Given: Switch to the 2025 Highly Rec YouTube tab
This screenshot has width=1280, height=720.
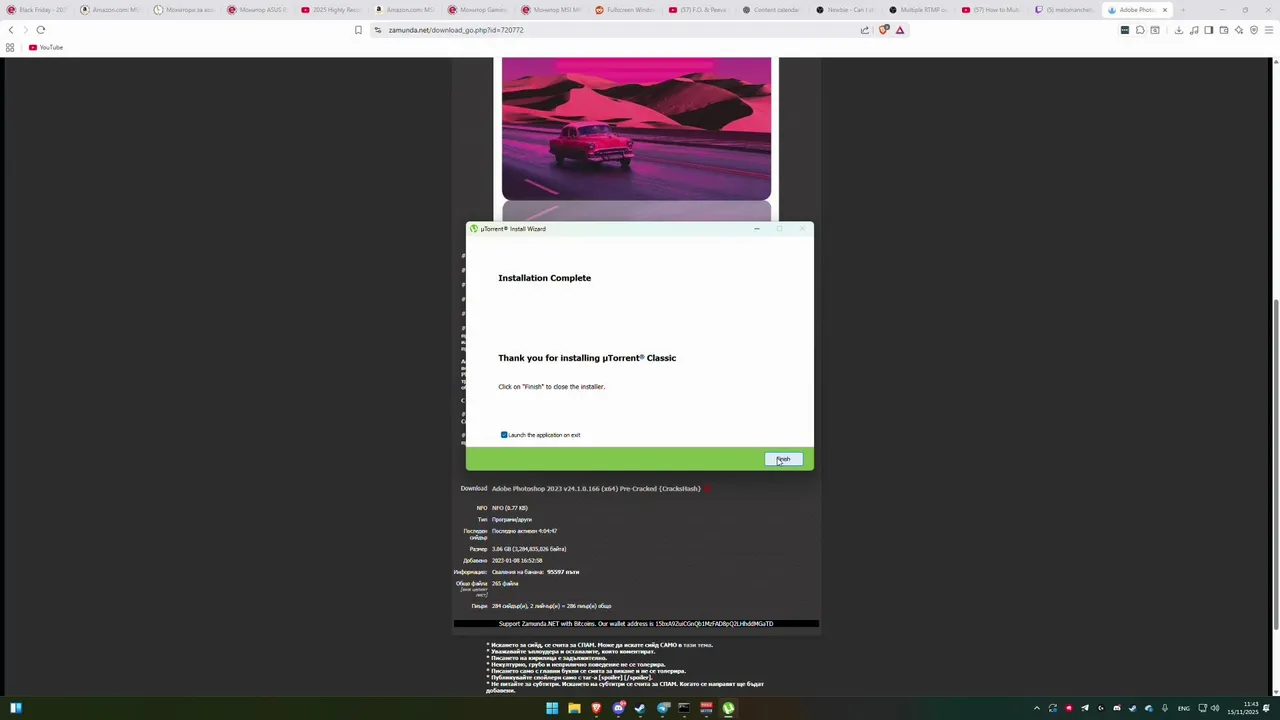Looking at the screenshot, I should (x=331, y=10).
